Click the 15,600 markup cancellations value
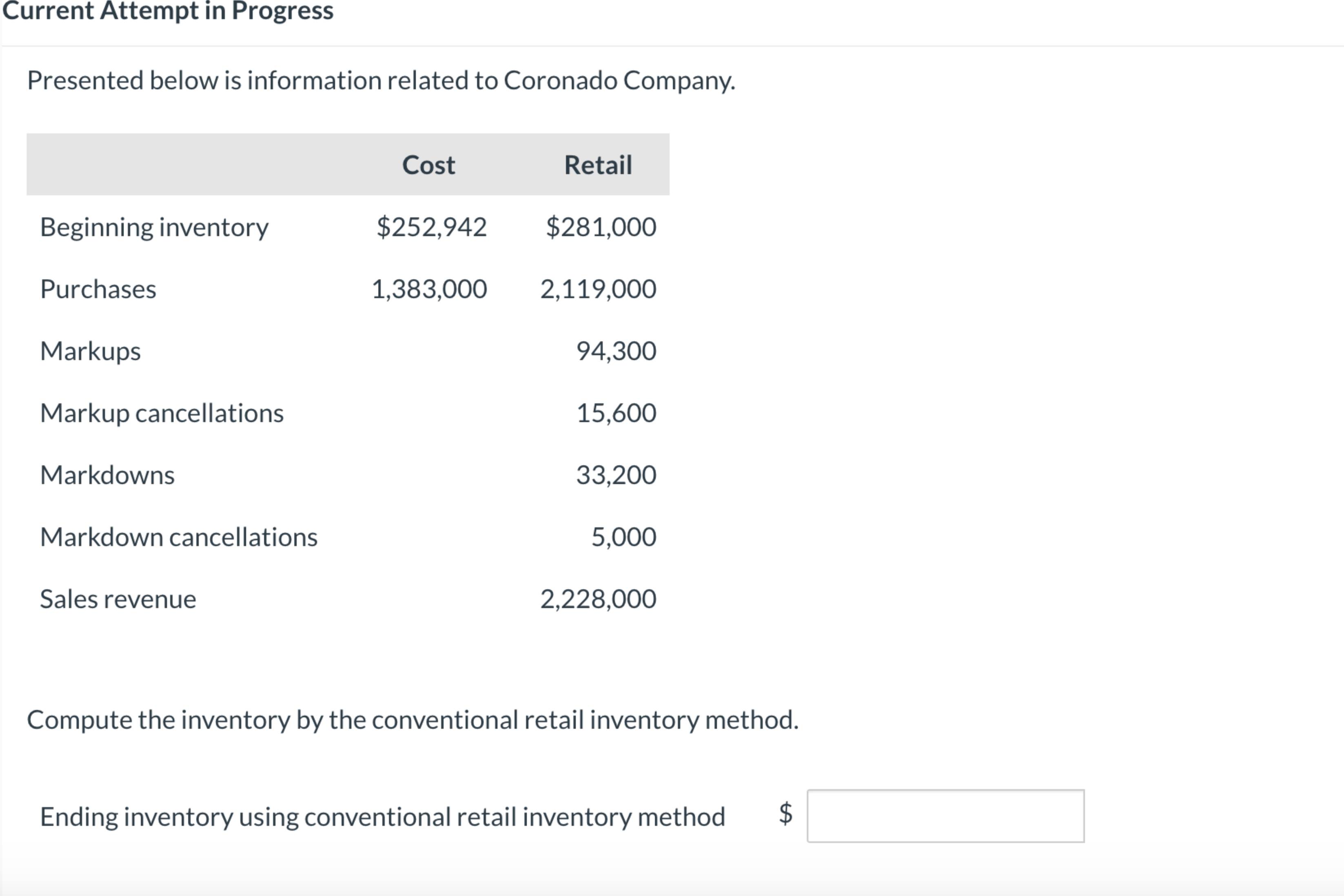The width and height of the screenshot is (1344, 896). pyautogui.click(x=616, y=413)
